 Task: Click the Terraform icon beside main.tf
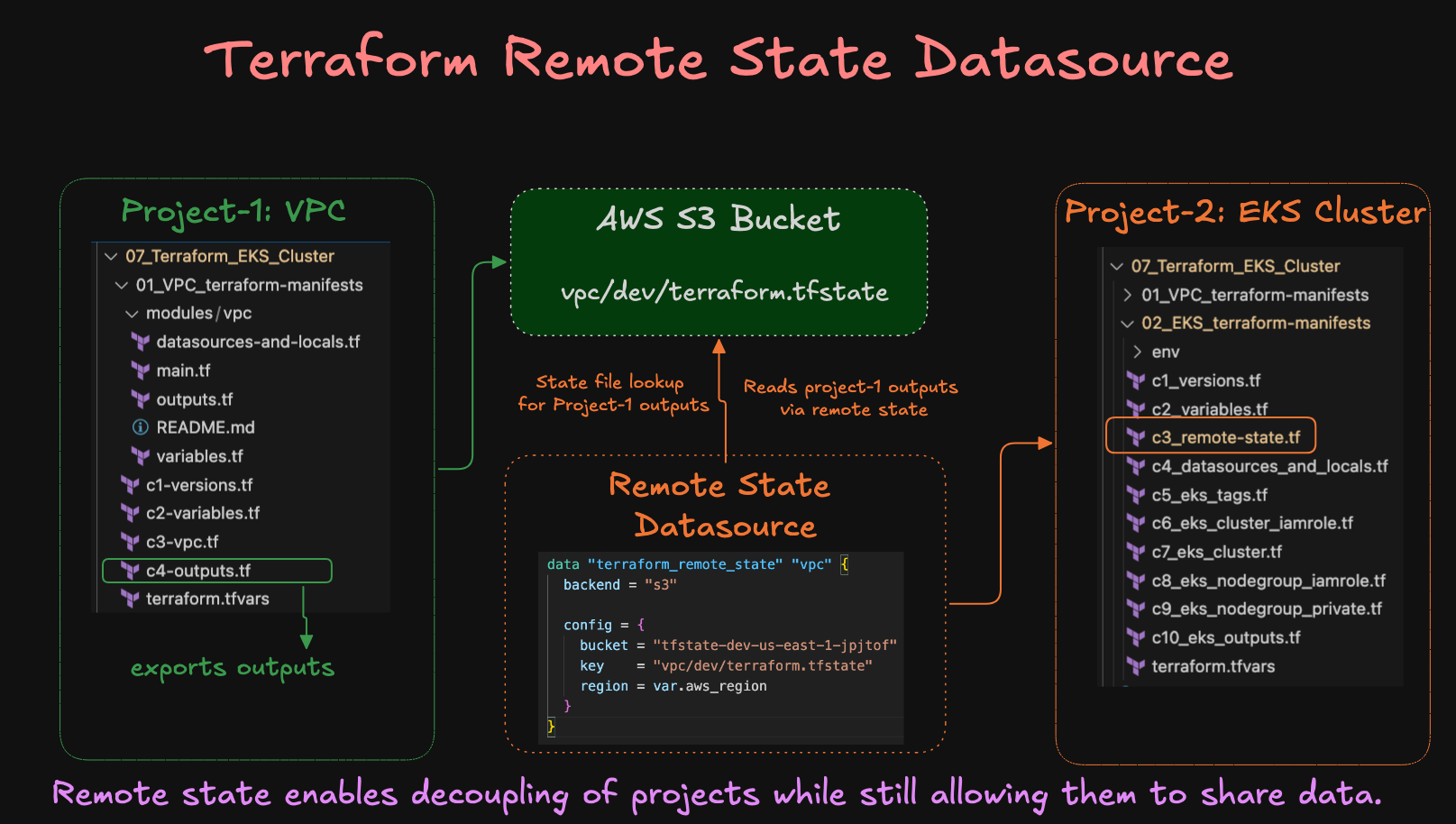tap(141, 370)
